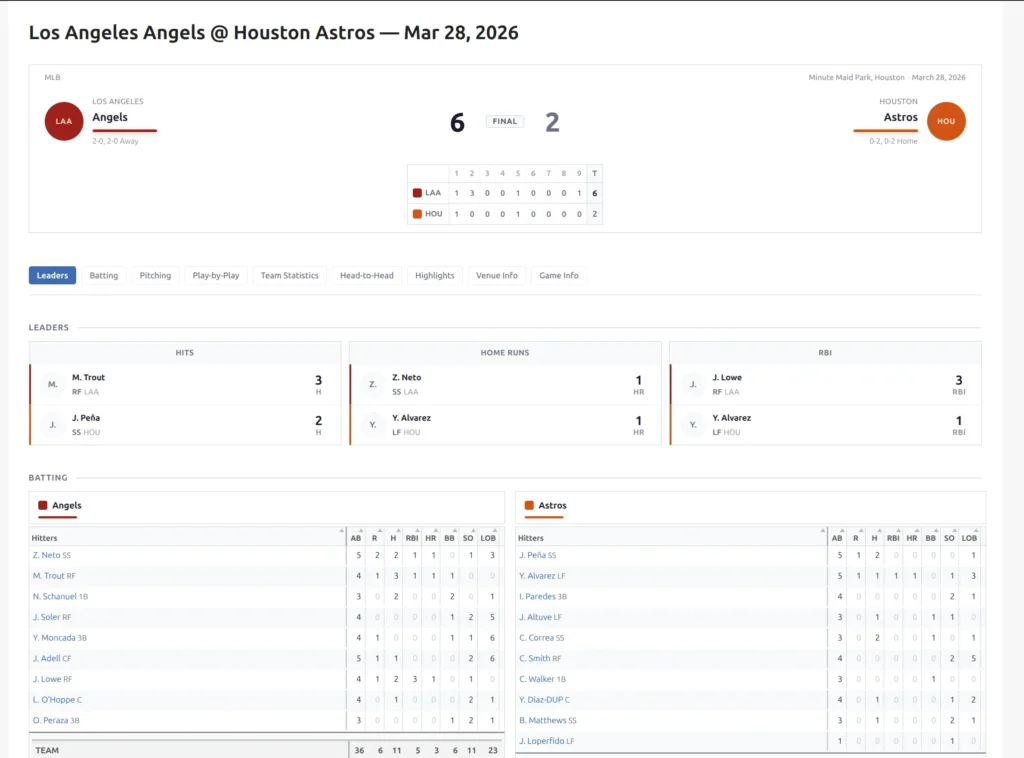Sort Astros table by HR column
1024x758 pixels.
coord(912,538)
